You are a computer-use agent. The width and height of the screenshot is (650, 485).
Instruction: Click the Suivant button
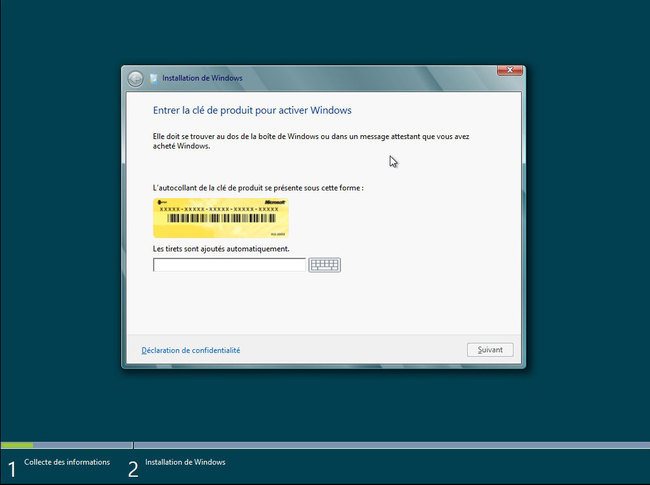point(490,350)
